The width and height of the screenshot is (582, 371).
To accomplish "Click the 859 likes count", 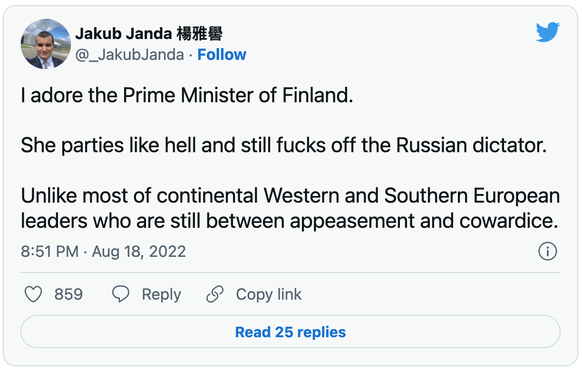I will point(68,295).
